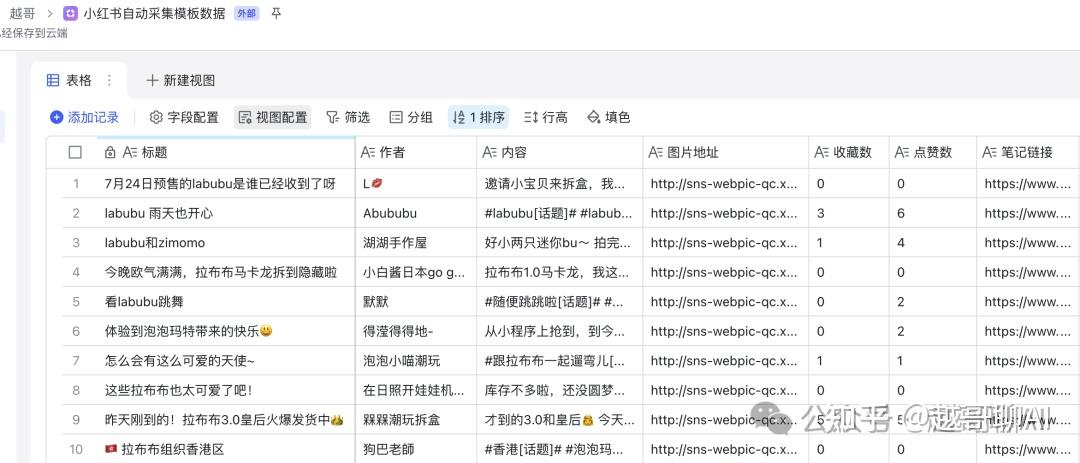Click the 标题 column header

pyautogui.click(x=226, y=152)
